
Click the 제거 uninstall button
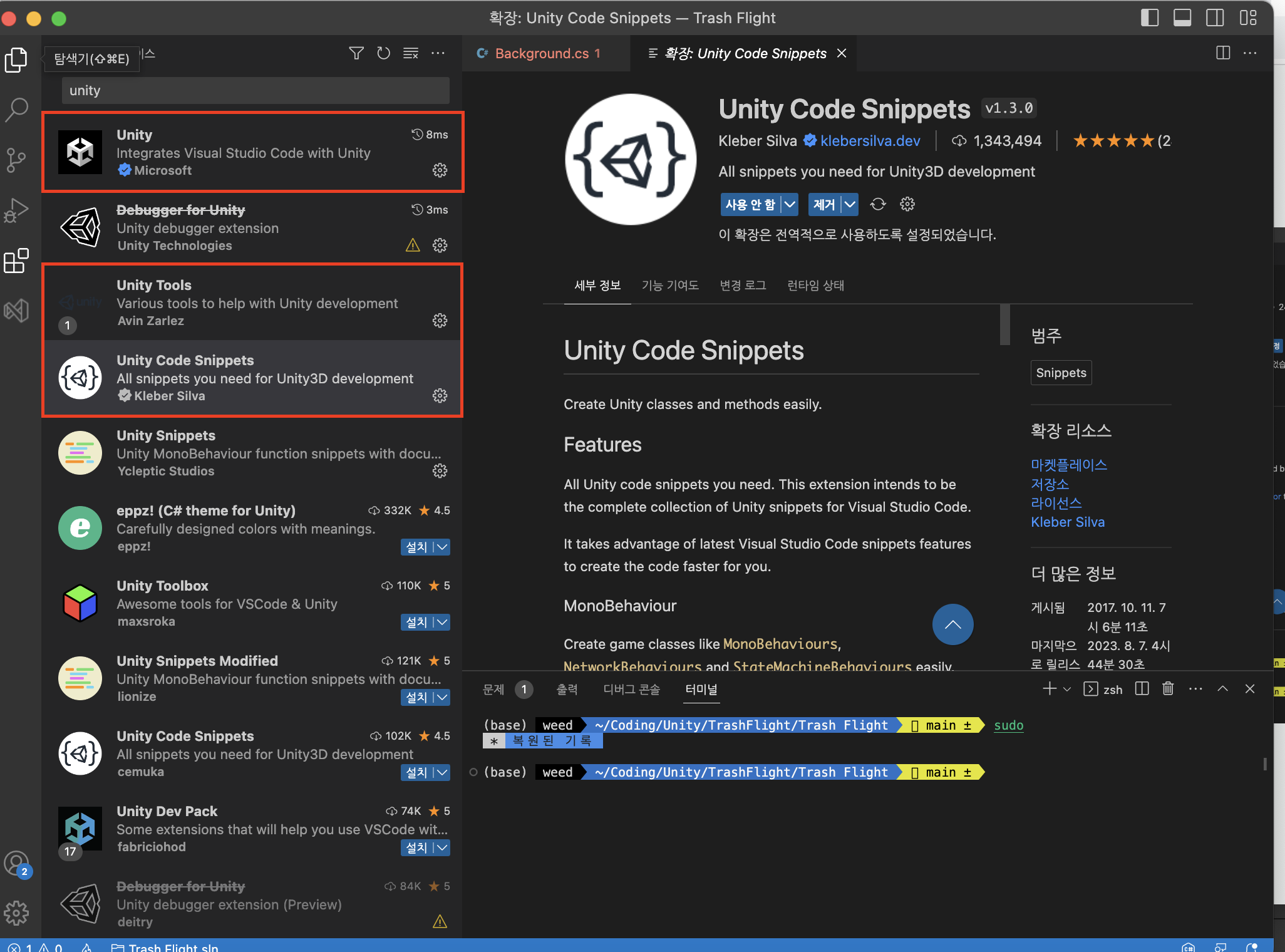(x=824, y=204)
